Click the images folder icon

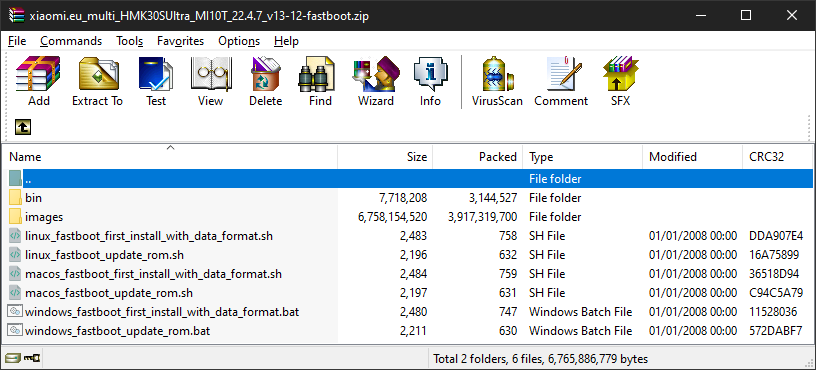16,216
